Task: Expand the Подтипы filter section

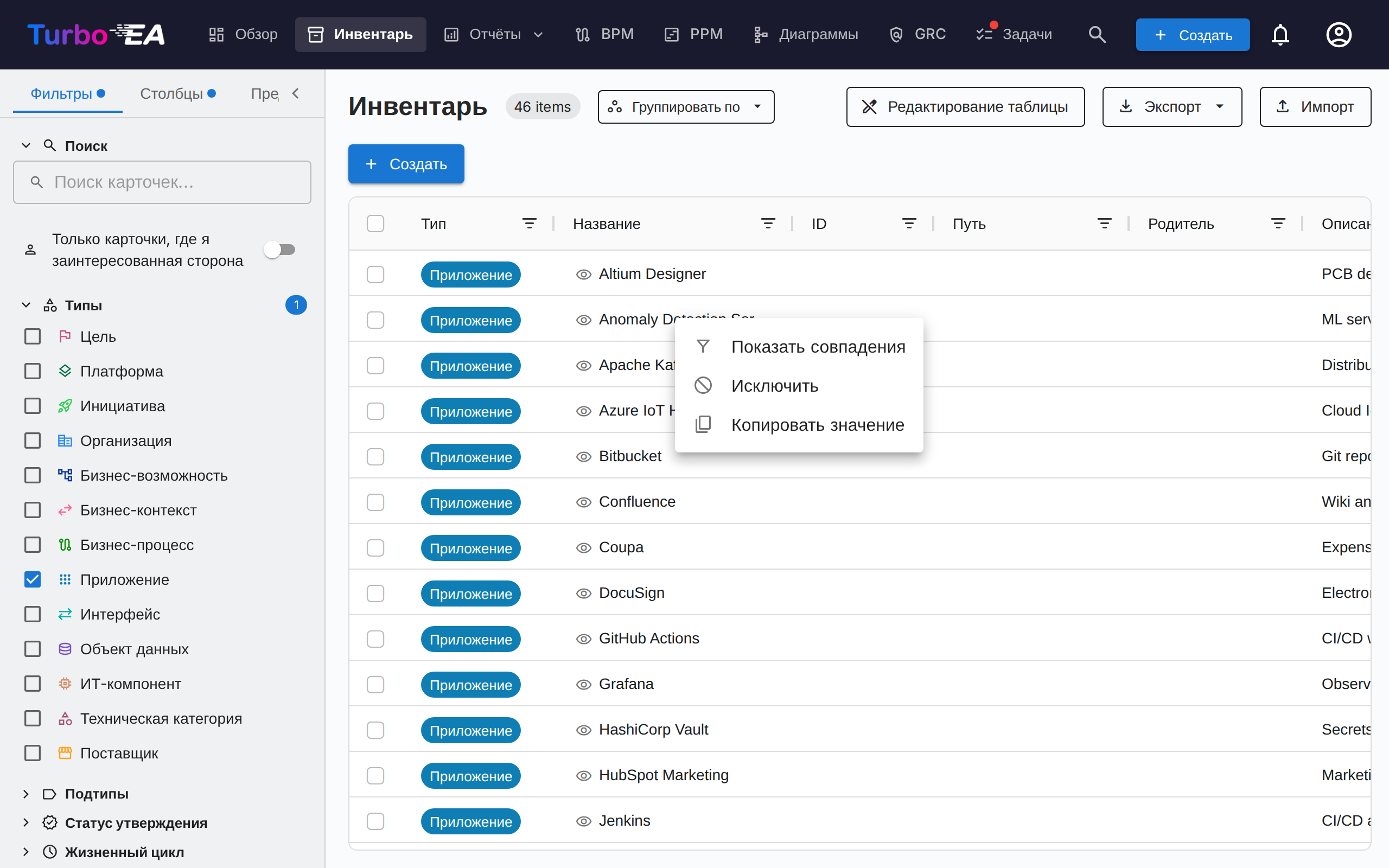Action: (x=26, y=794)
